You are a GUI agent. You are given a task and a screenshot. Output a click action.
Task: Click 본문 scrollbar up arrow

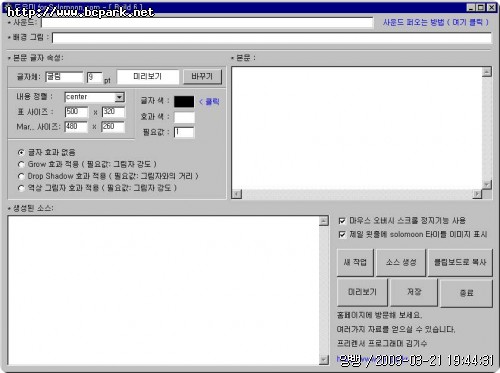487,72
